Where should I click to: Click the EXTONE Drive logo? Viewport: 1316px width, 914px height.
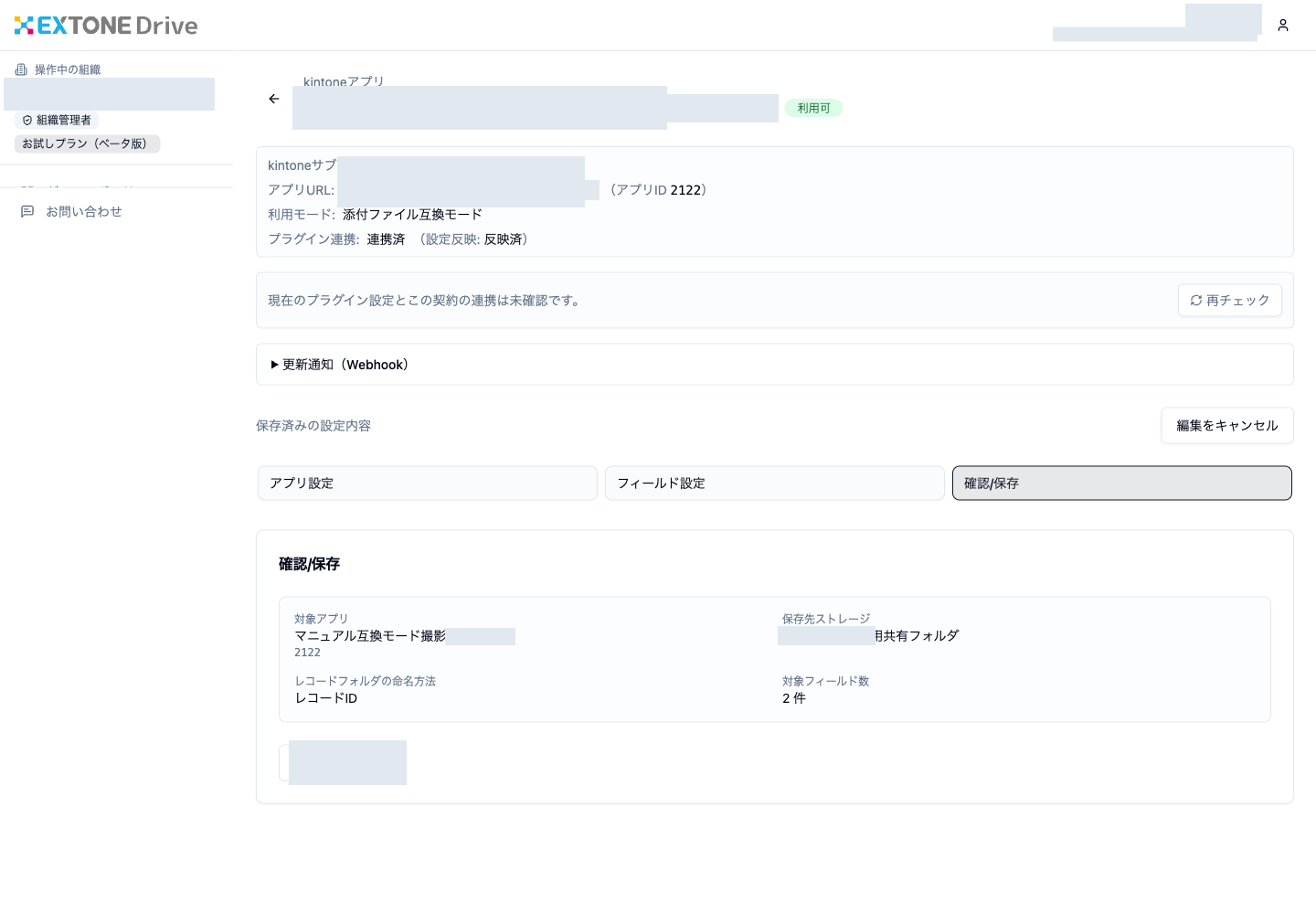pyautogui.click(x=106, y=26)
